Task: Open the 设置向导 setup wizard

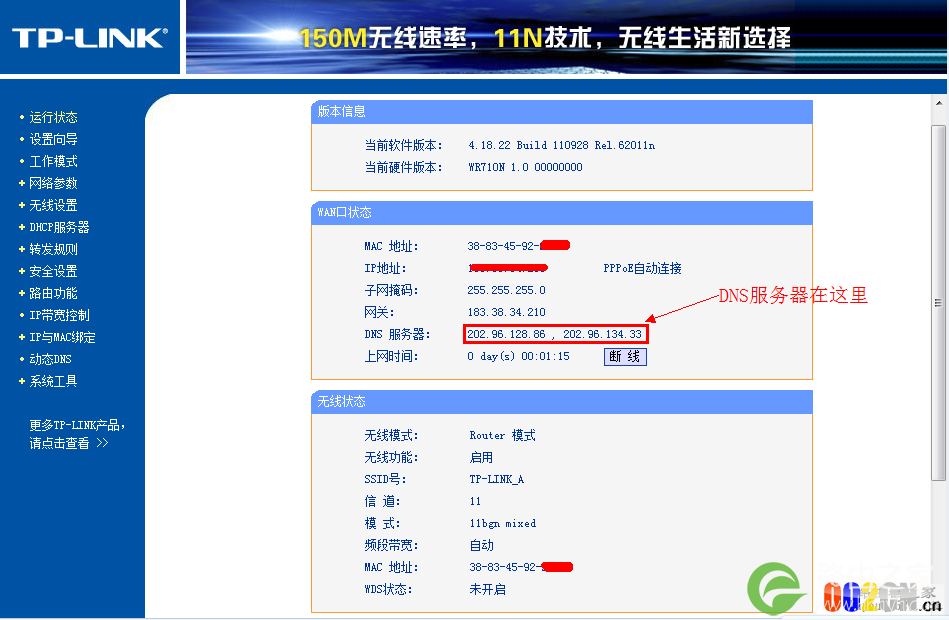Action: pos(53,139)
